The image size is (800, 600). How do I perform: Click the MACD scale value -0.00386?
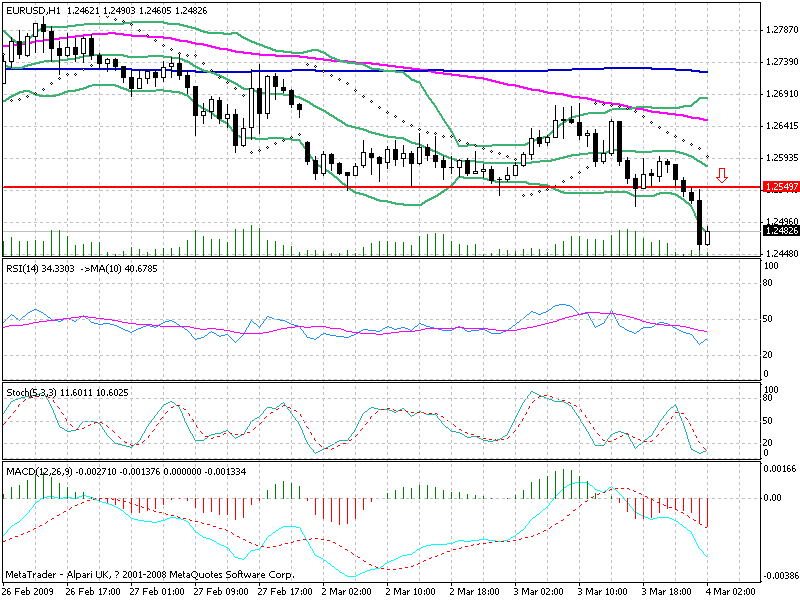click(780, 577)
